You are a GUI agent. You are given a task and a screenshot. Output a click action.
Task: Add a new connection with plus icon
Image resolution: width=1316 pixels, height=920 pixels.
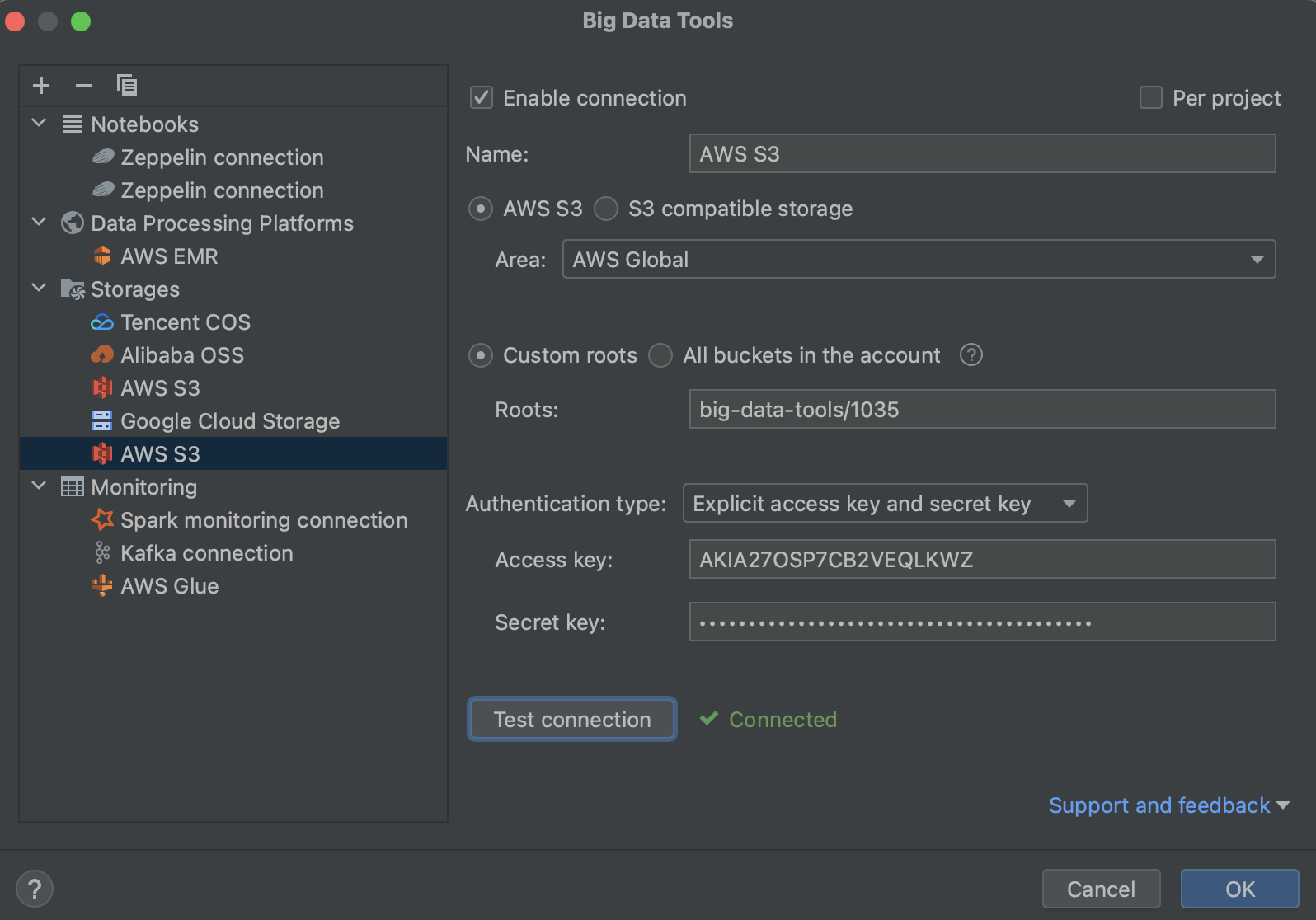41,86
